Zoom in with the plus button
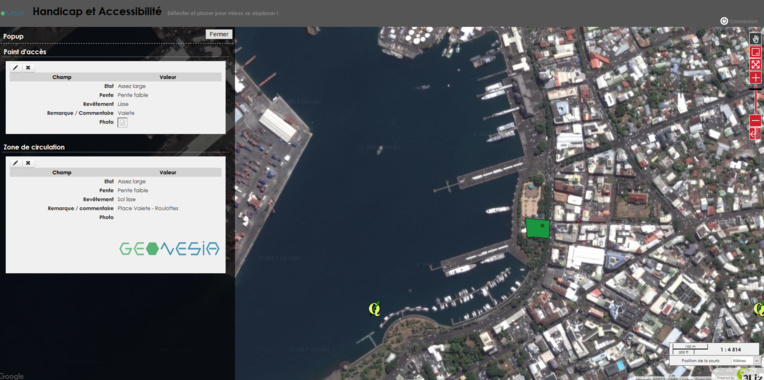 click(755, 77)
